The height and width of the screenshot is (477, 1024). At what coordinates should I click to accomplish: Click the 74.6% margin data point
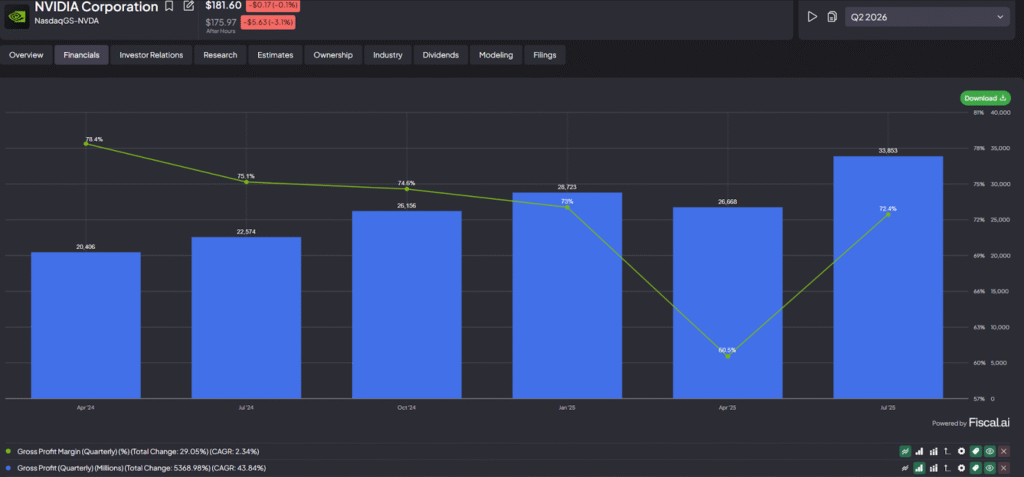(x=407, y=189)
